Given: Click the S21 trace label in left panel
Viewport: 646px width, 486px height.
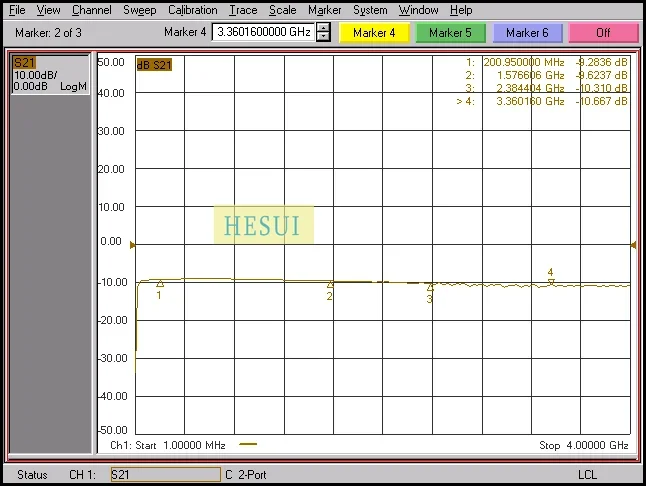Looking at the screenshot, I should pyautogui.click(x=24, y=63).
